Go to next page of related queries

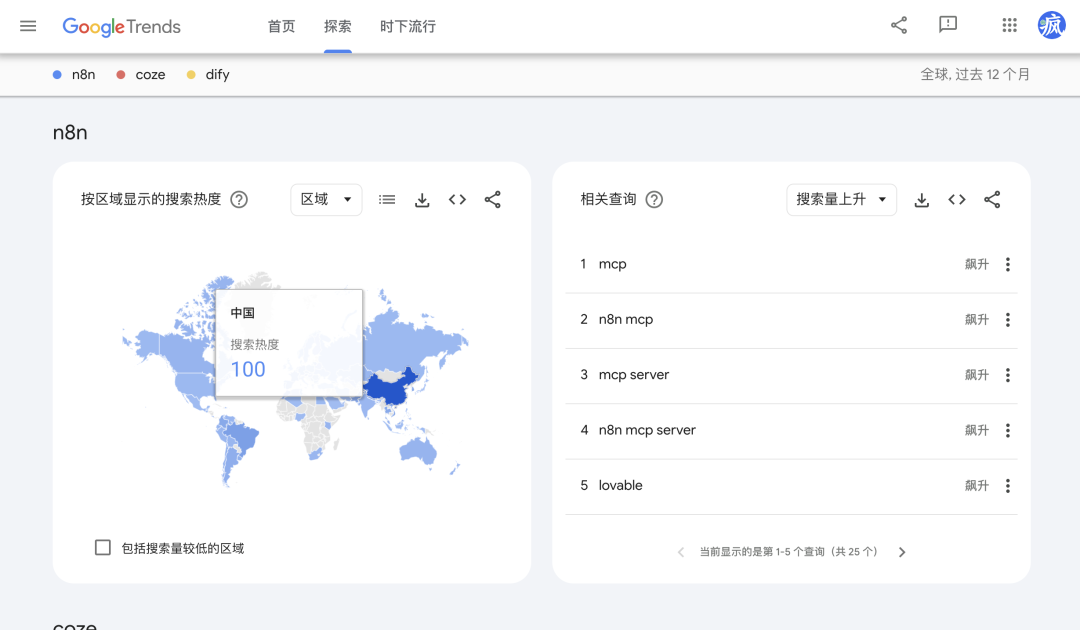click(902, 552)
